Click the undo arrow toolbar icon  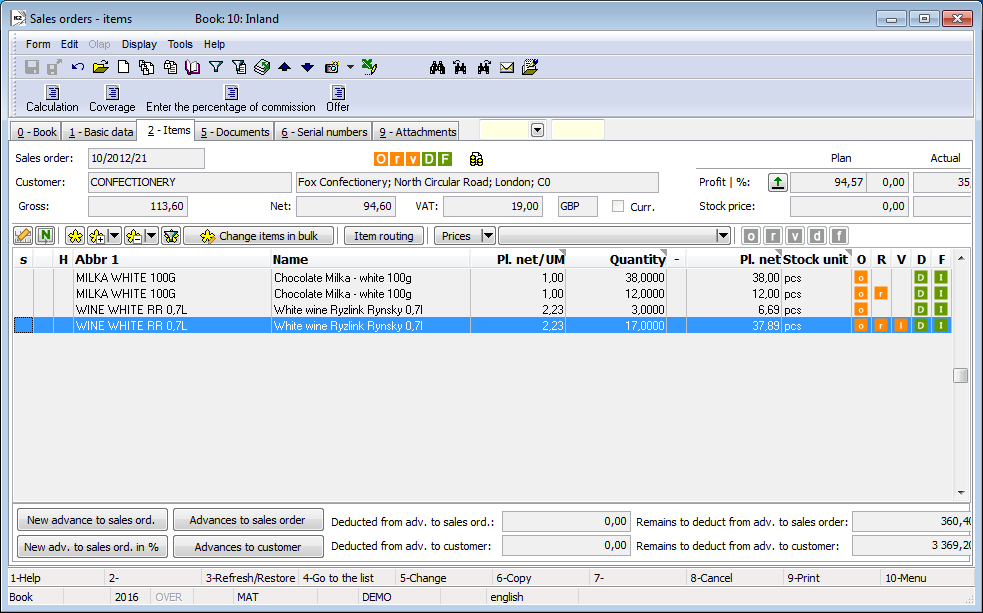pos(78,67)
